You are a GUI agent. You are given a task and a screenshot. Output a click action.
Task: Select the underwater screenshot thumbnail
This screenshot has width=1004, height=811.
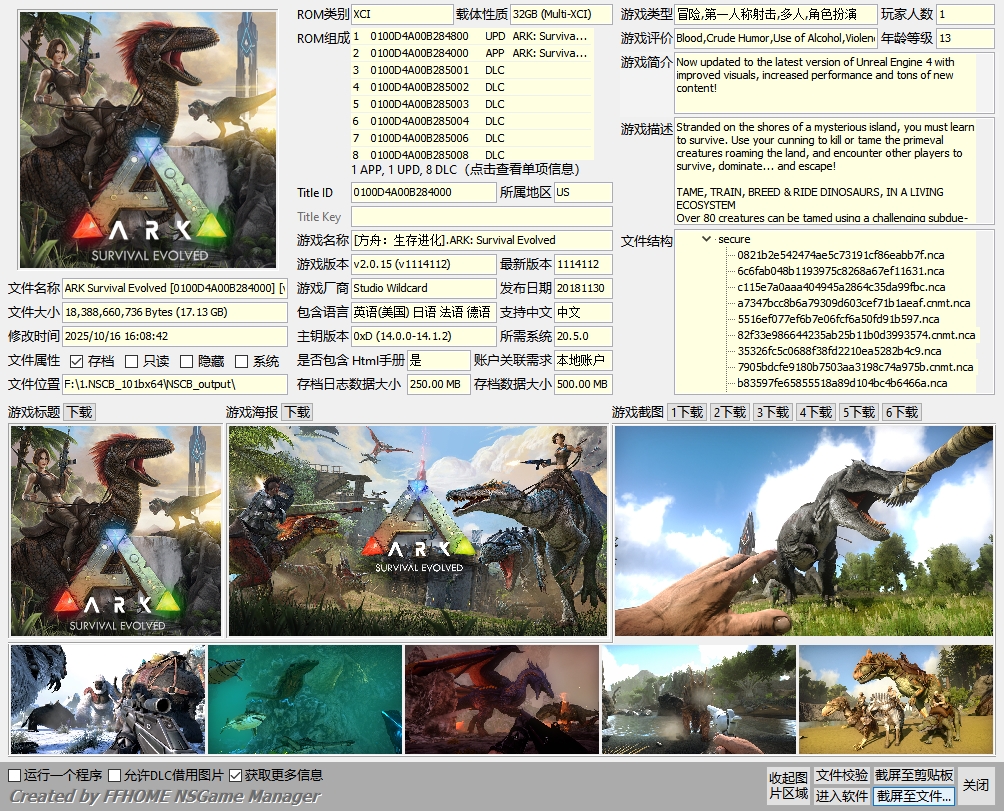pyautogui.click(x=305, y=699)
